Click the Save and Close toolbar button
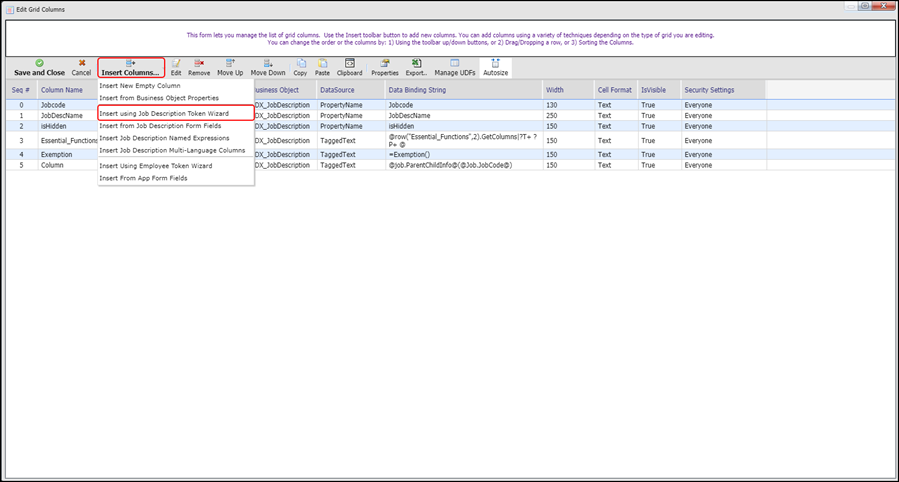The height and width of the screenshot is (482, 899). [x=39, y=68]
